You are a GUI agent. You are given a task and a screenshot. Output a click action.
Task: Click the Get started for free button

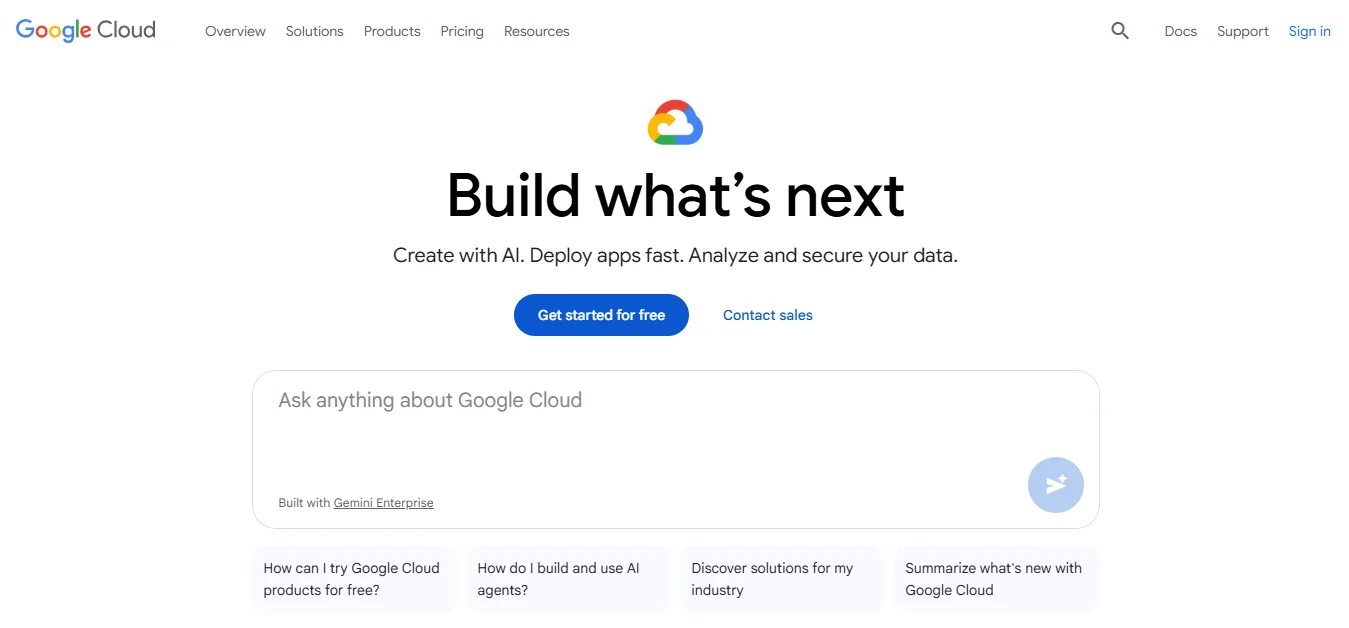pyautogui.click(x=600, y=314)
